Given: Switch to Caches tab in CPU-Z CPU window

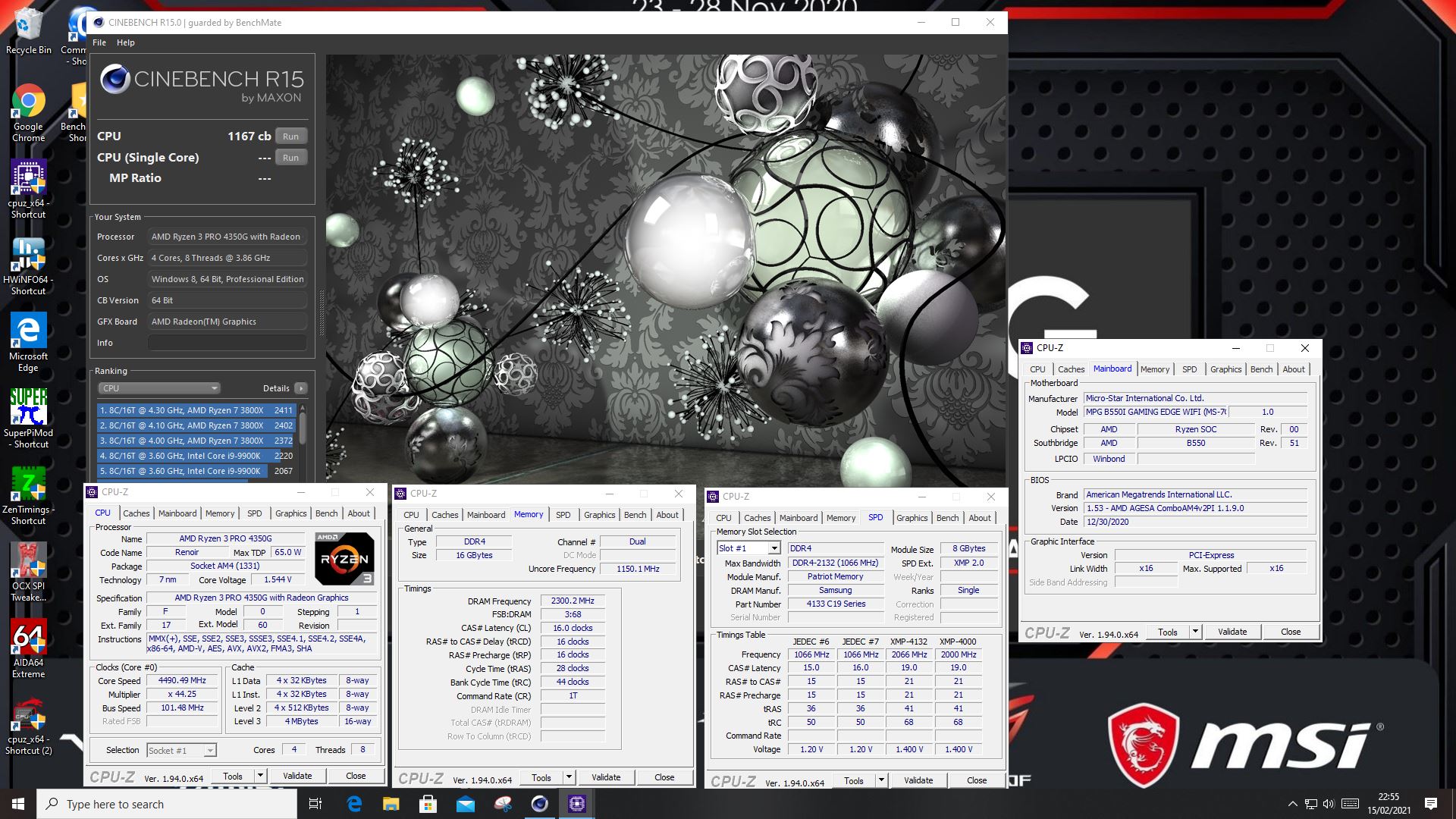Looking at the screenshot, I should pos(136,513).
